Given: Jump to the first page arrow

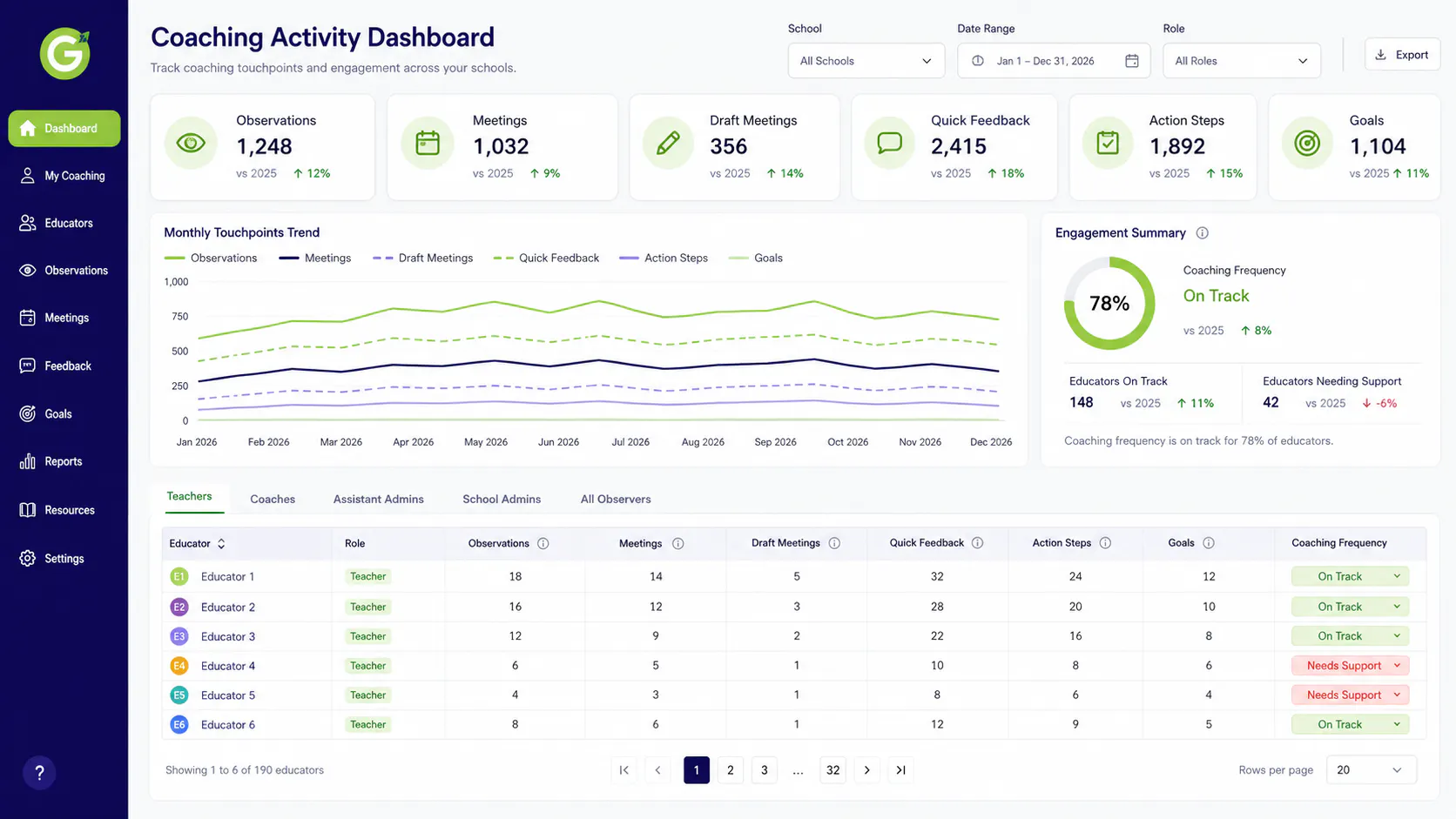Looking at the screenshot, I should point(624,770).
